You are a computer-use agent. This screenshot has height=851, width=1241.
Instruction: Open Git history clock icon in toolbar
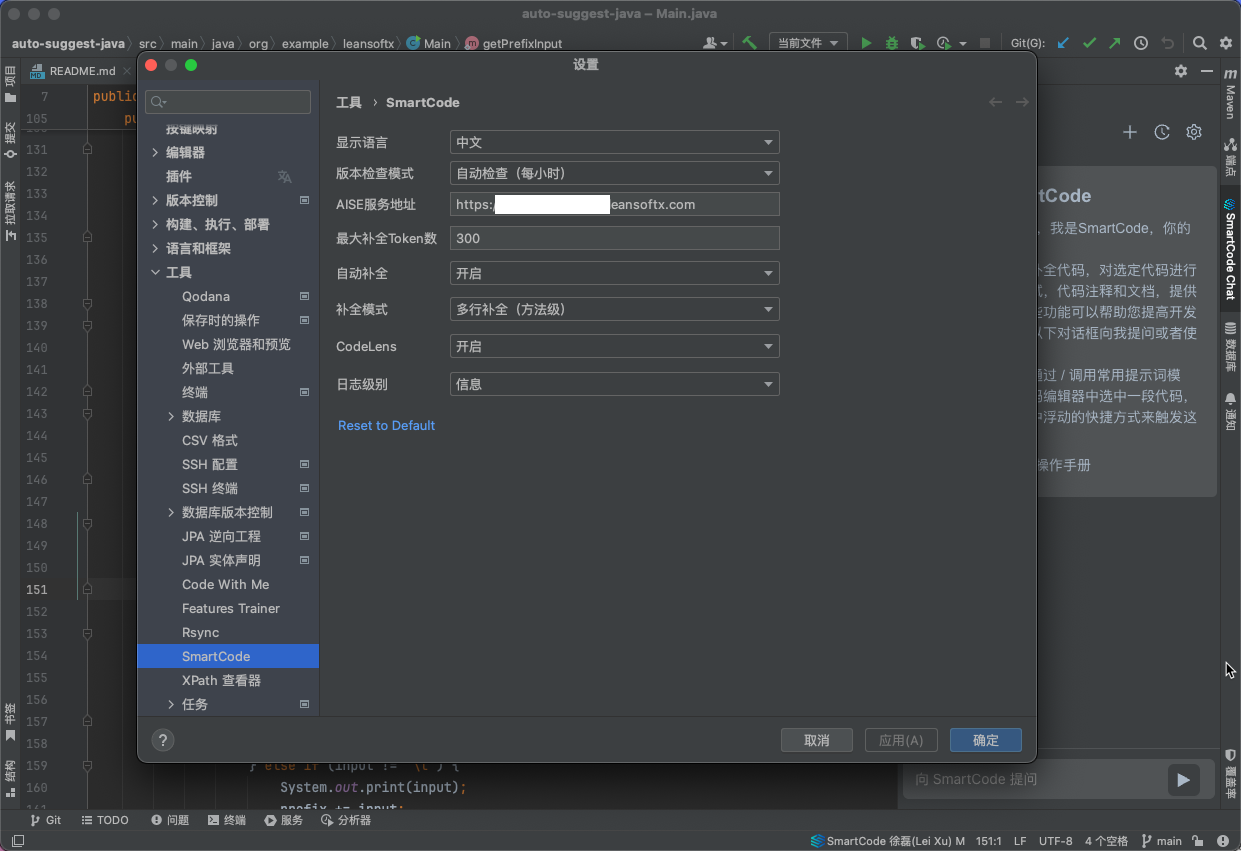1141,43
